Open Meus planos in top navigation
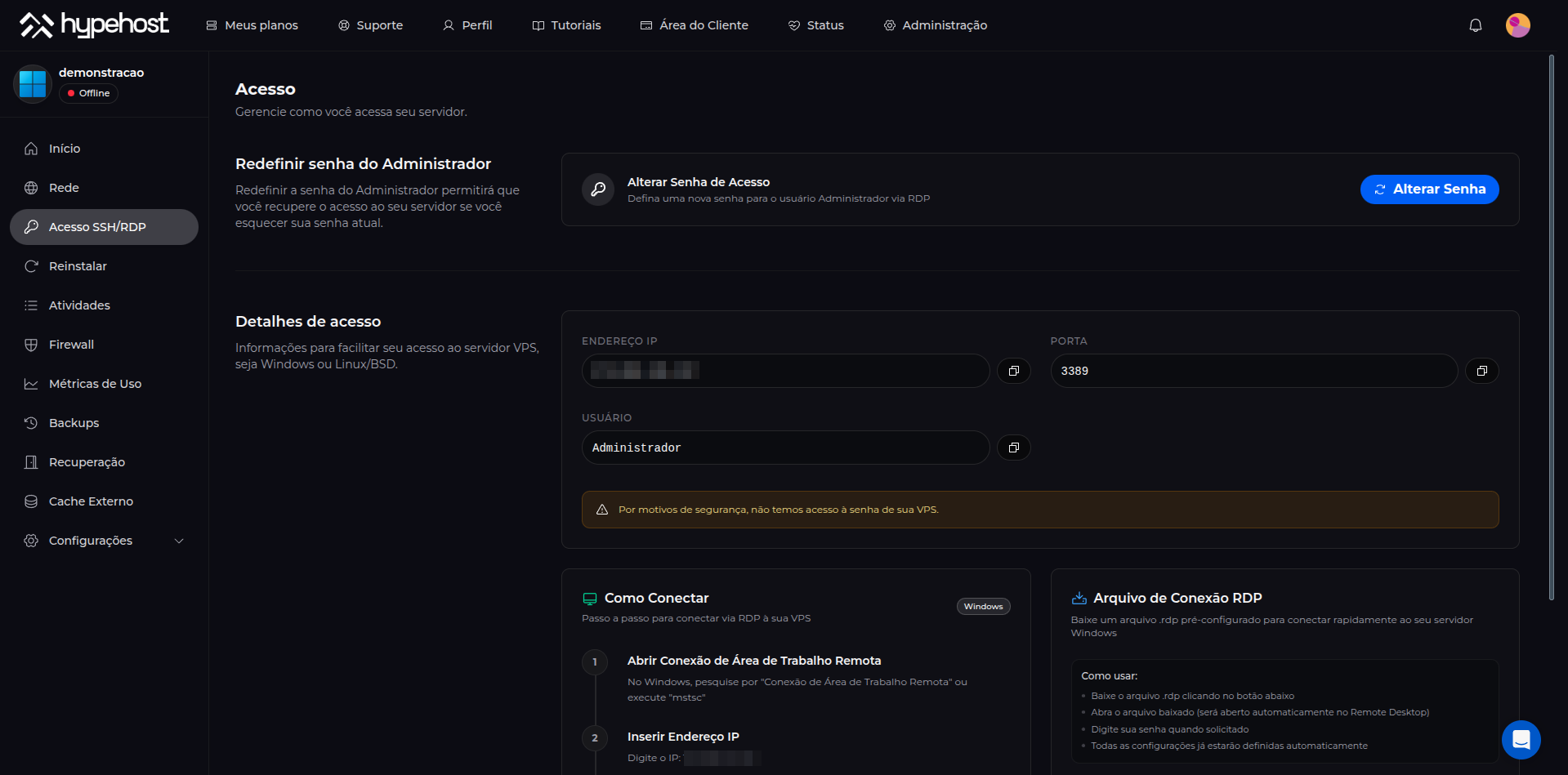Image resolution: width=1568 pixels, height=775 pixels. pyautogui.click(x=252, y=25)
